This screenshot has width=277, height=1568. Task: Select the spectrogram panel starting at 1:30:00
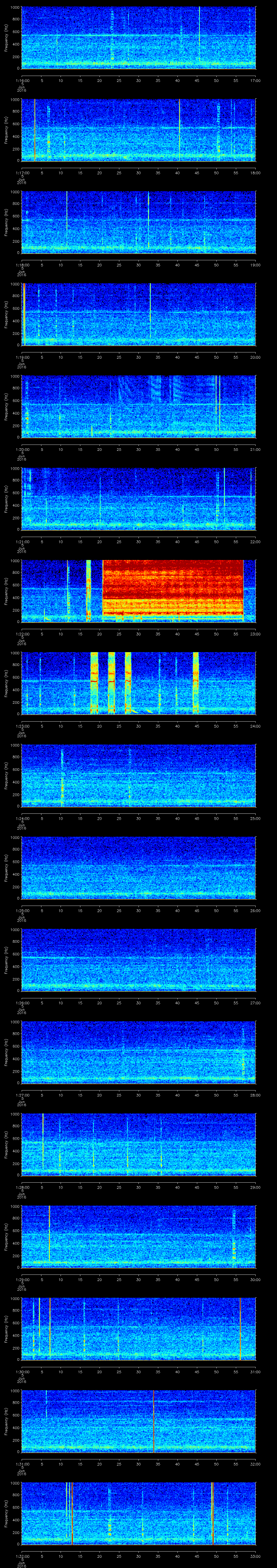(x=139, y=1329)
